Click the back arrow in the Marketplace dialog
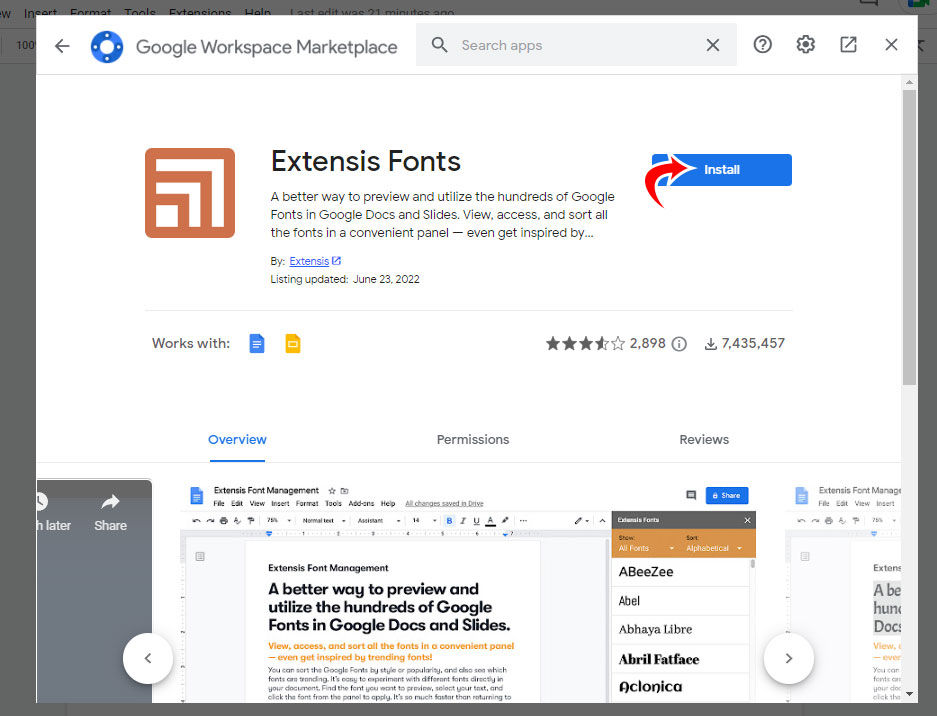 (61, 45)
